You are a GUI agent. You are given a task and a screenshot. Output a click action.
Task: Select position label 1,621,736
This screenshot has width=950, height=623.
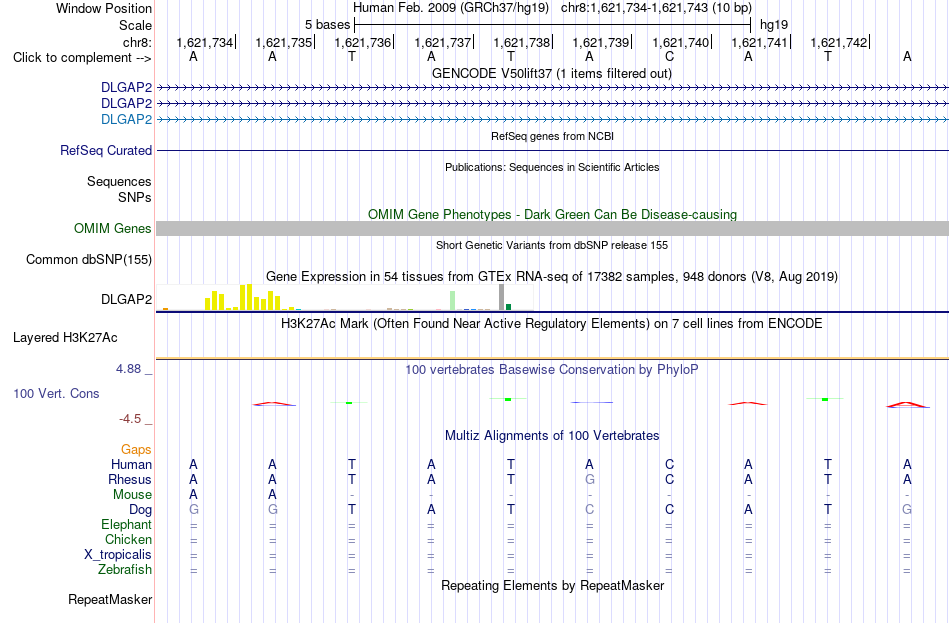363,42
